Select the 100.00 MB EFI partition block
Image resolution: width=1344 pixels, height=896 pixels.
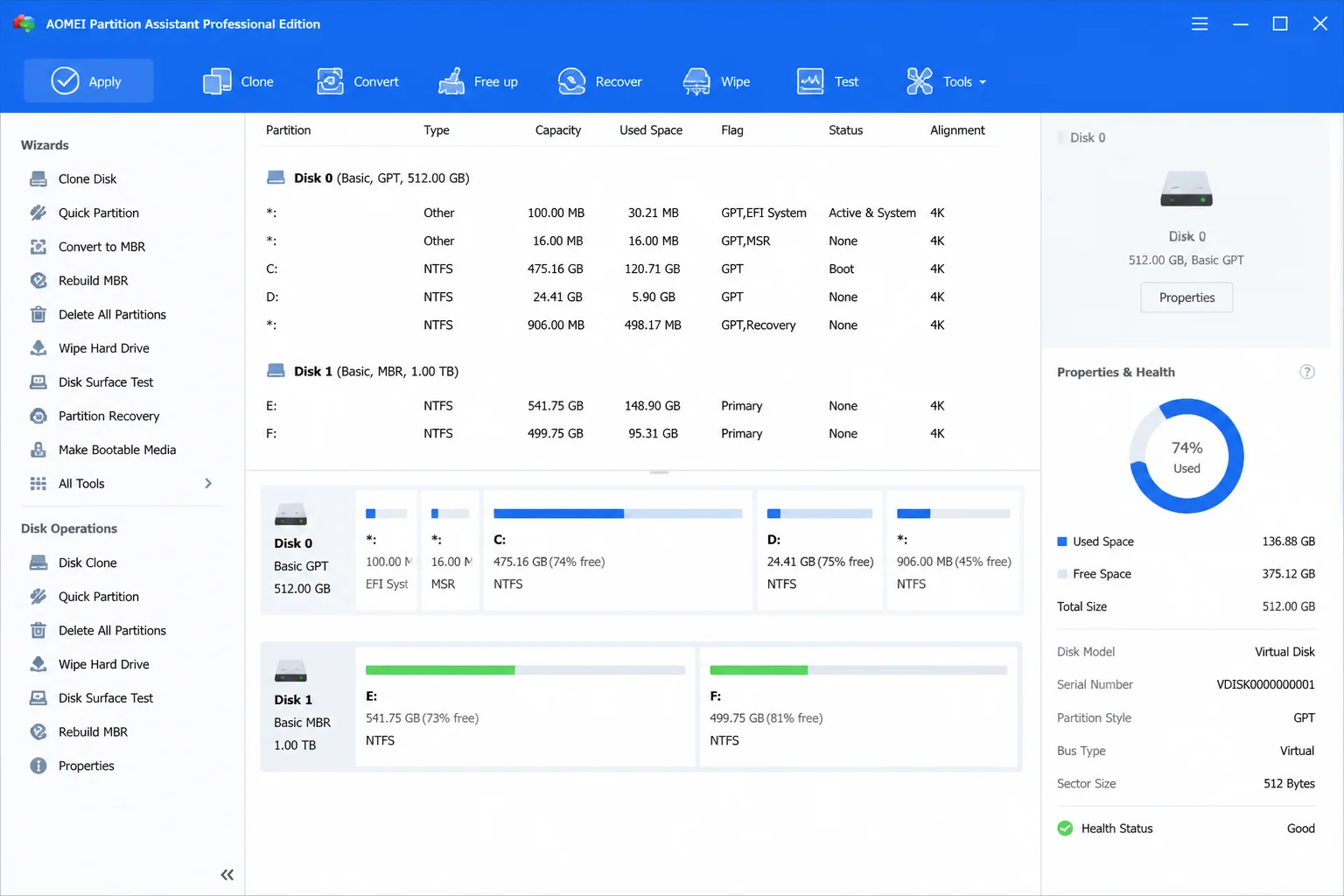pos(387,550)
